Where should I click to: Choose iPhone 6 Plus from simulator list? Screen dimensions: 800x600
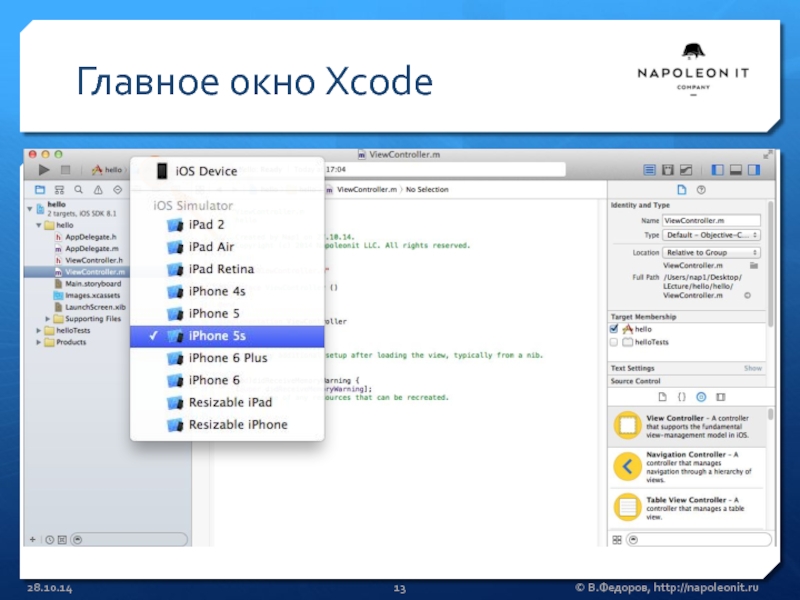pyautogui.click(x=227, y=358)
